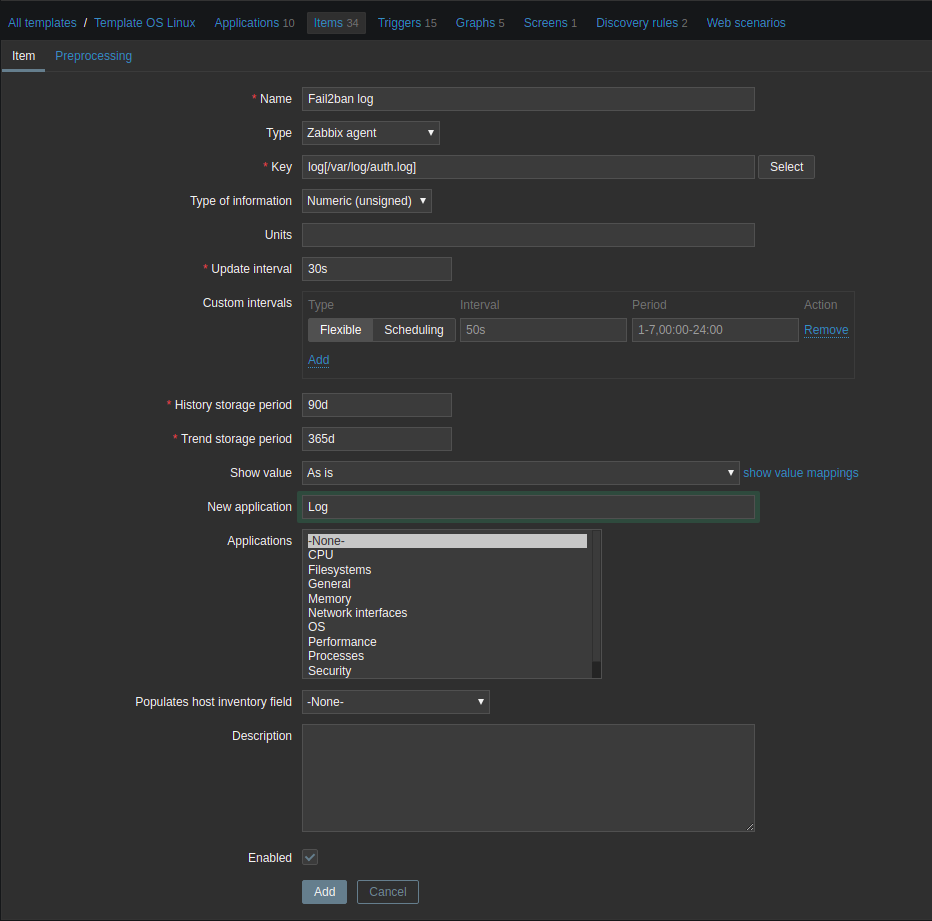Open Populates host inventory field dropdown
The image size is (932, 921).
click(395, 702)
